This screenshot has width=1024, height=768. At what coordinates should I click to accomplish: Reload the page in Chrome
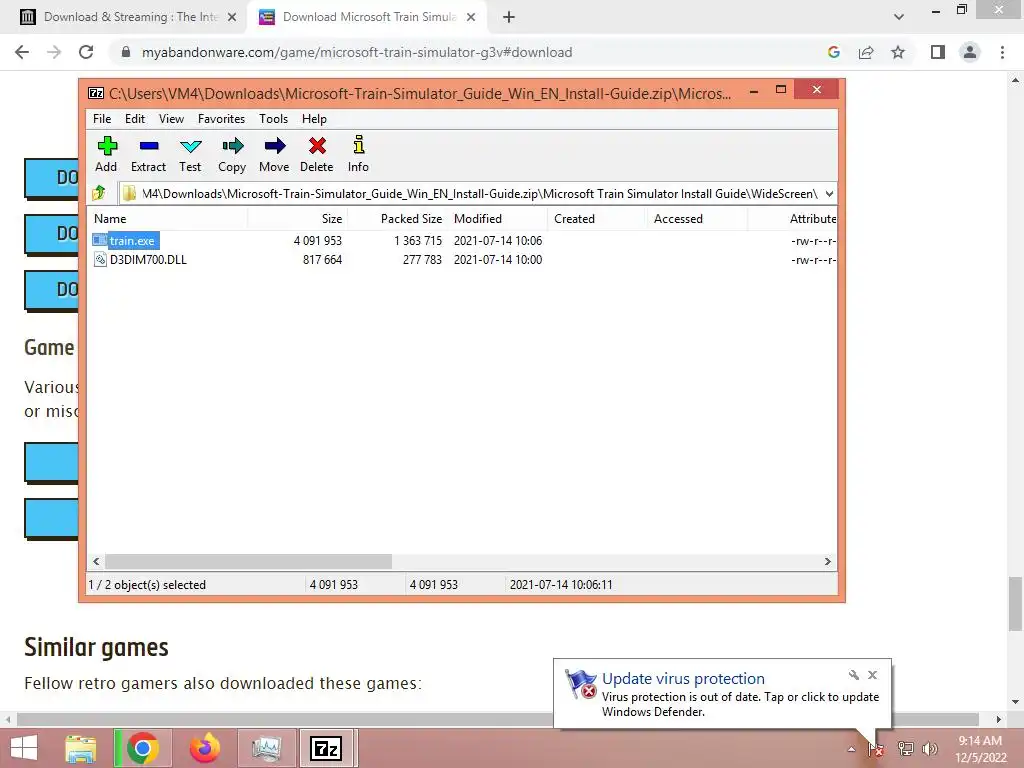click(x=86, y=52)
